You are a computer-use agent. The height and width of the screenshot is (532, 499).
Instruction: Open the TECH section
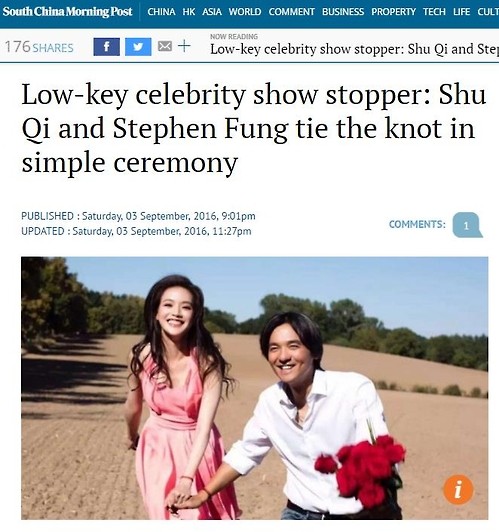pyautogui.click(x=434, y=12)
